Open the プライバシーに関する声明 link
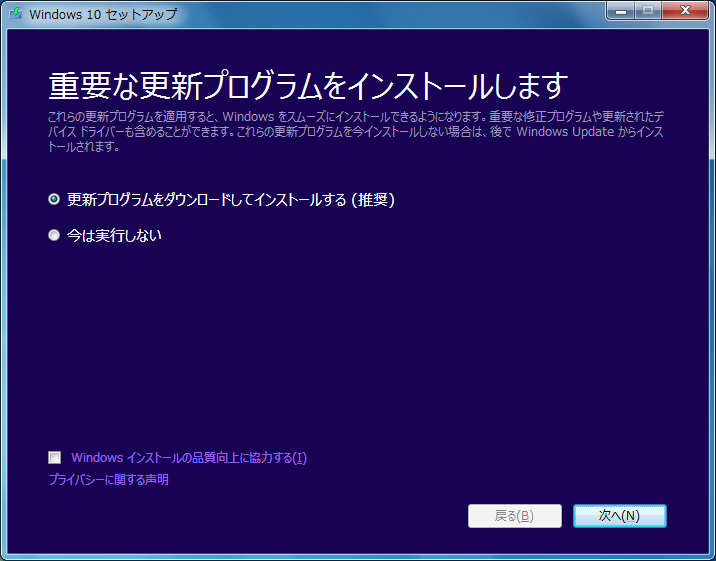Screen dimensions: 716x561 pos(108,480)
